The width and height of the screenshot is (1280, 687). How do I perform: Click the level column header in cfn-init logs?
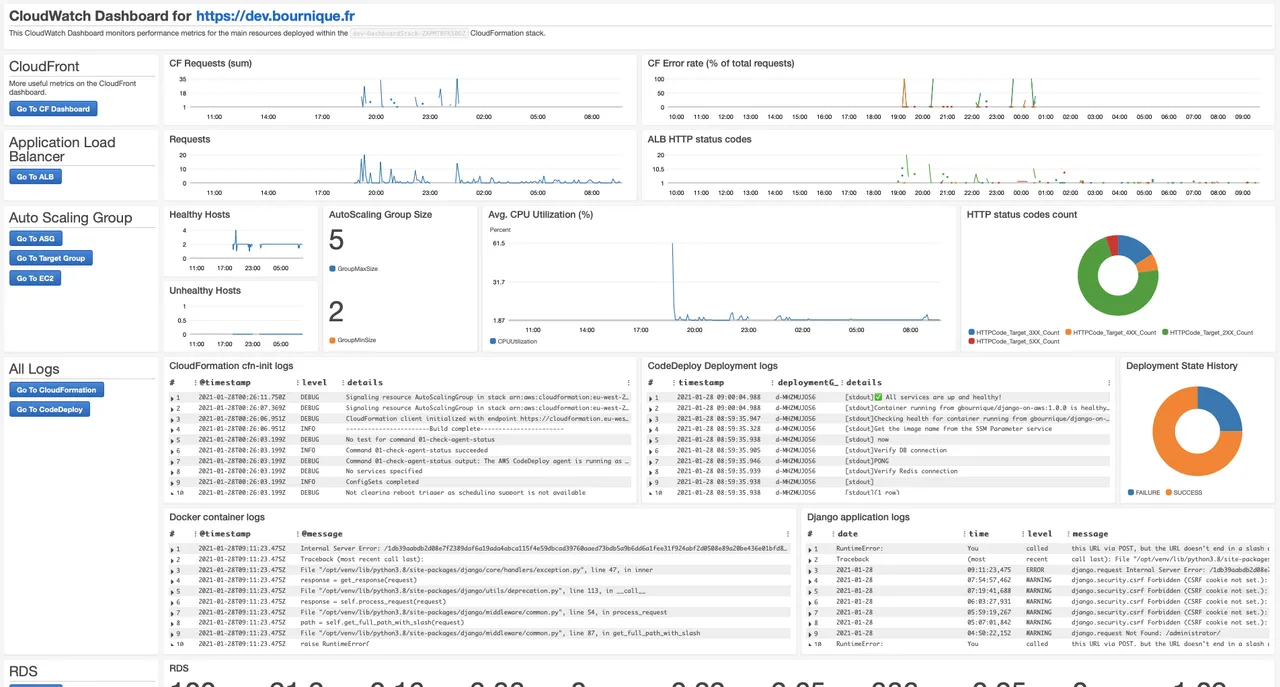coord(315,382)
